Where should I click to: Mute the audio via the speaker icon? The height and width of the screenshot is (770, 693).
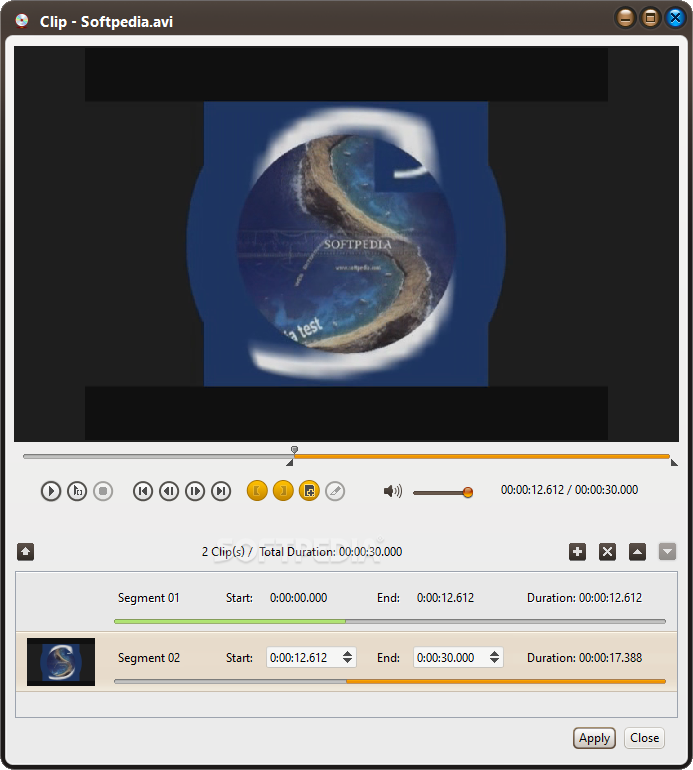coord(392,491)
